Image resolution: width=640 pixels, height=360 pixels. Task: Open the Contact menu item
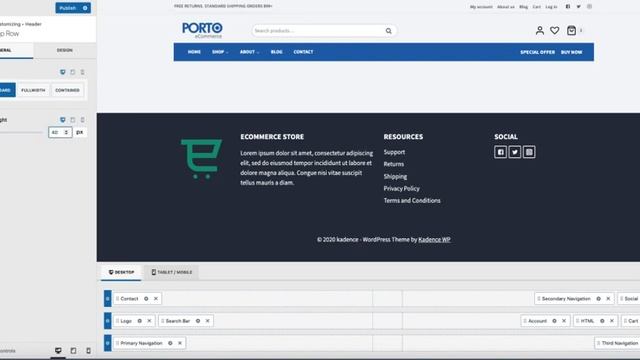pos(303,52)
